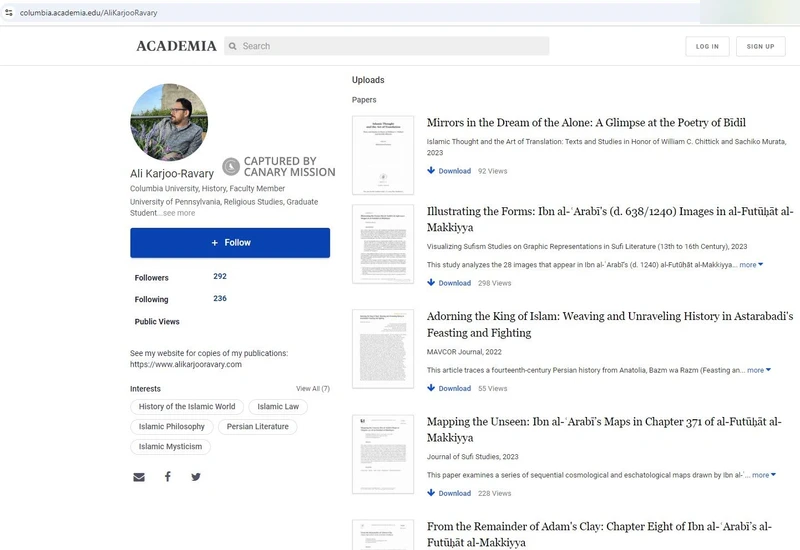This screenshot has height=550, width=800.
Task: Click '92 Views' count text
Action: 492,171
